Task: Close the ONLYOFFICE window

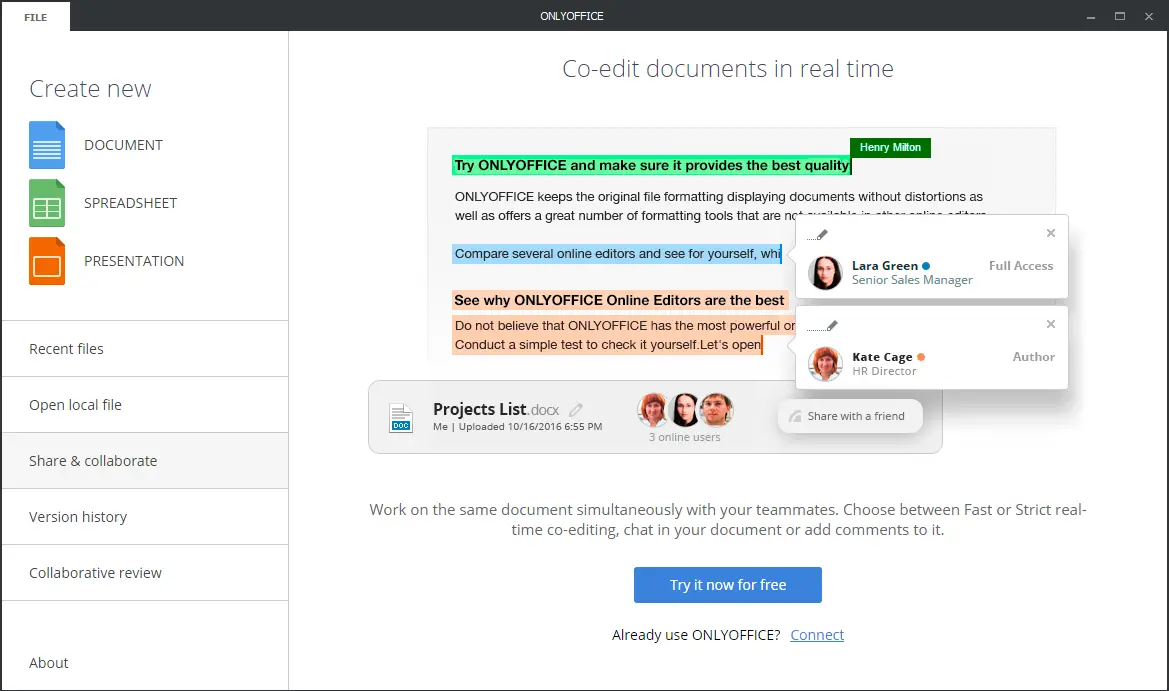Action: click(1149, 16)
